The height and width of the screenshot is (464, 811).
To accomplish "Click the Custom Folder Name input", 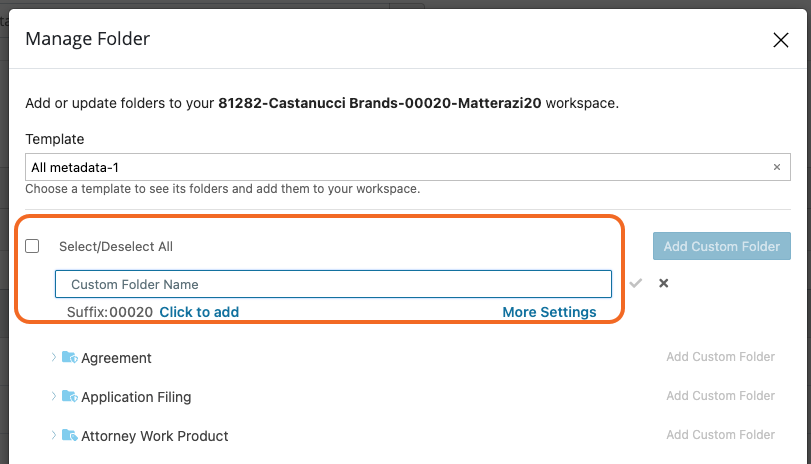I will [333, 284].
